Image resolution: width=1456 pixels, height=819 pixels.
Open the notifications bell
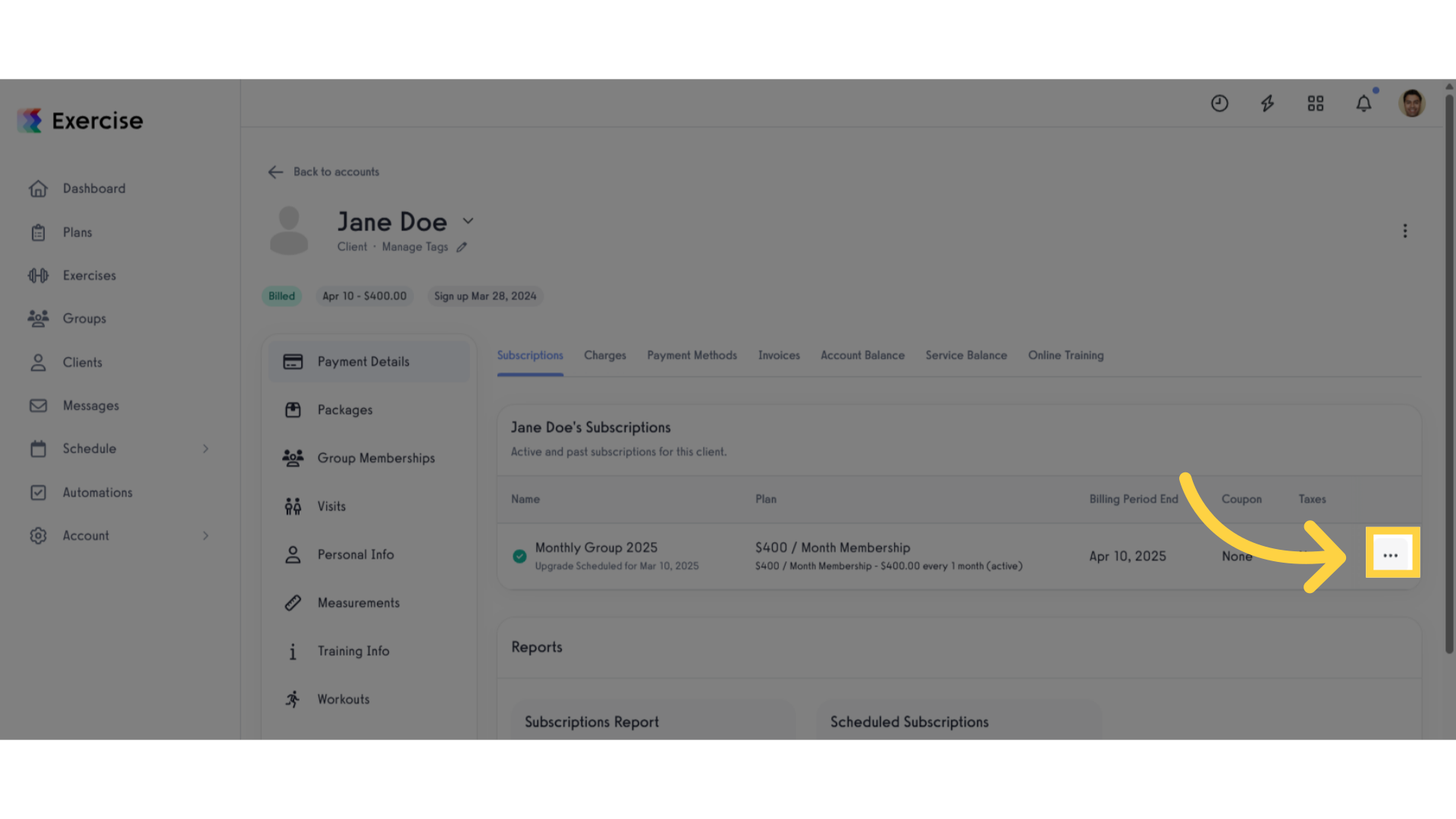click(x=1363, y=103)
